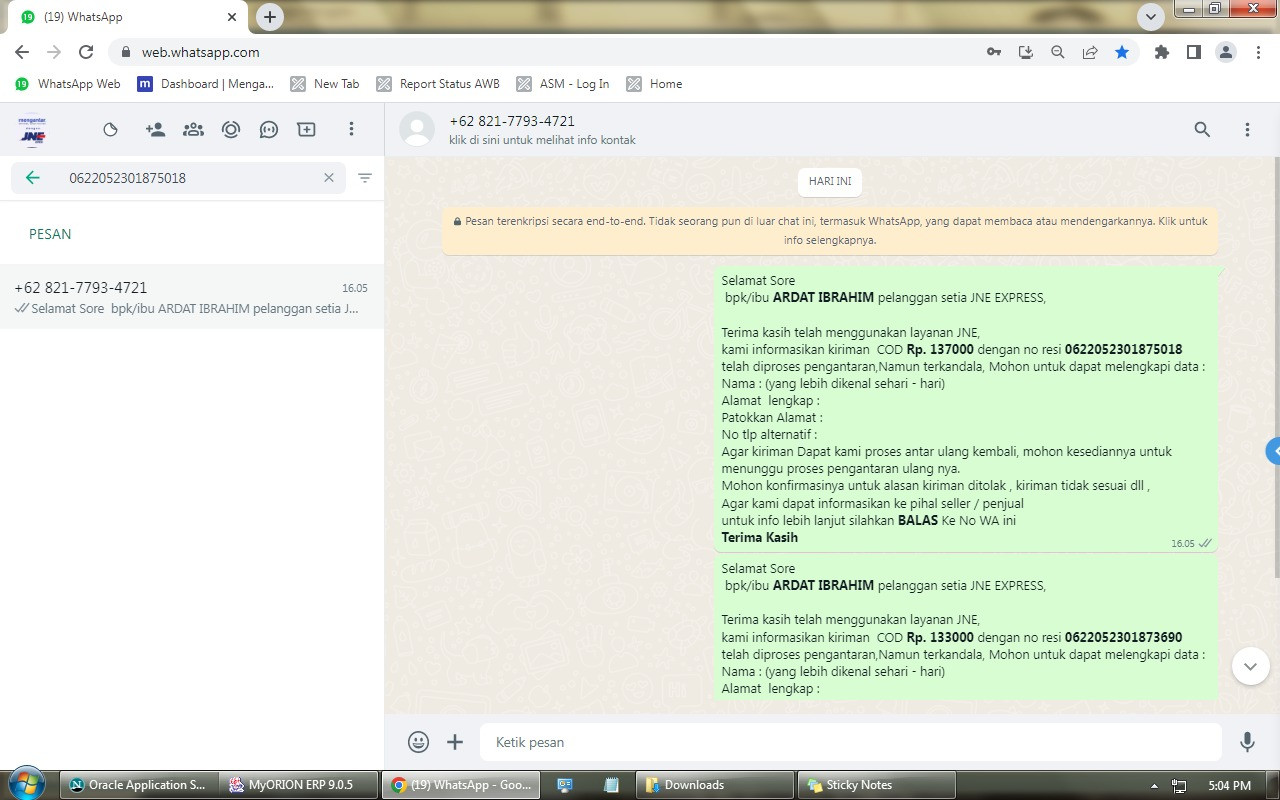
Task: Share this page icon
Action: coord(1090,52)
